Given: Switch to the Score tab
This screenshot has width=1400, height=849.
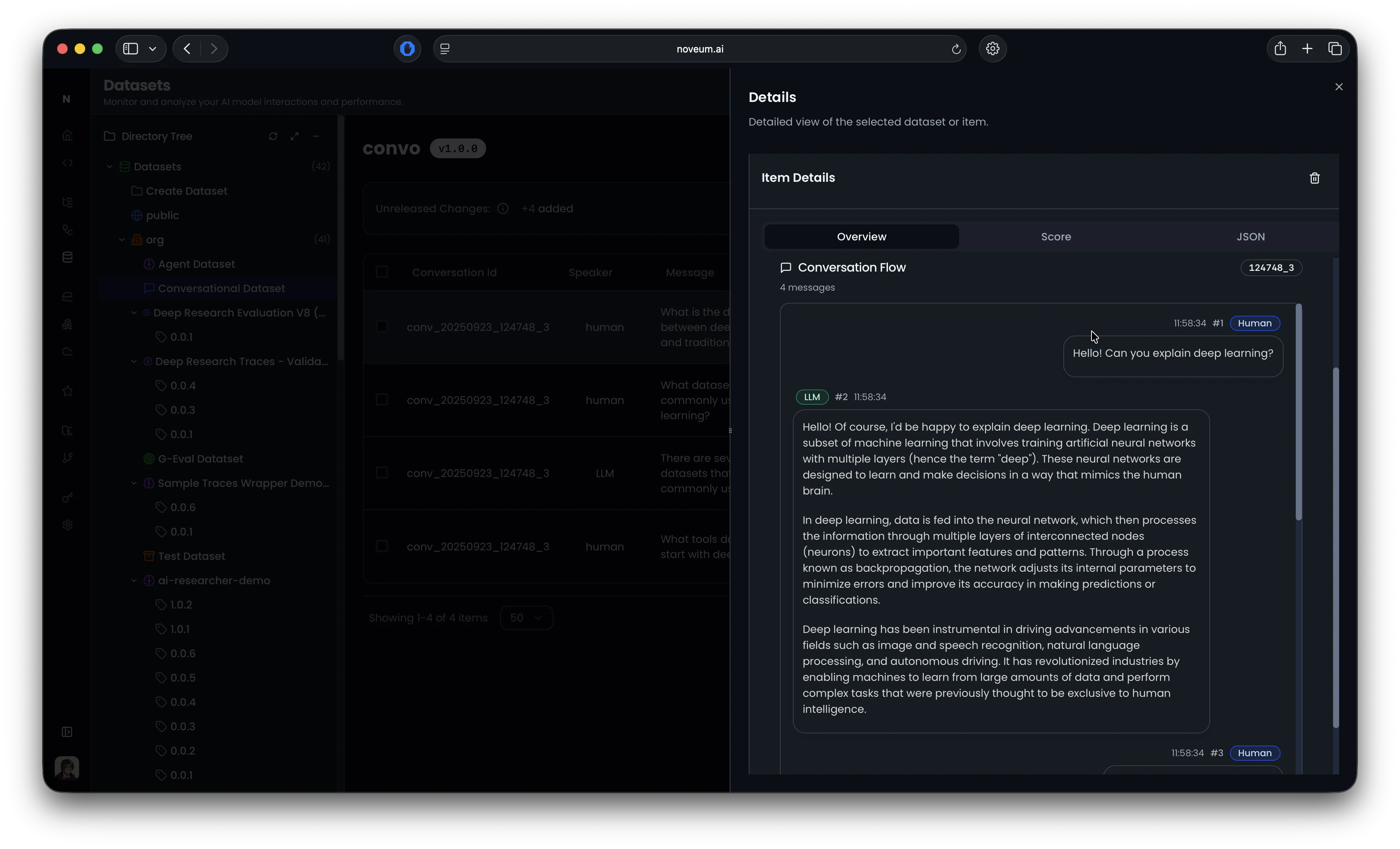Looking at the screenshot, I should click(x=1056, y=237).
